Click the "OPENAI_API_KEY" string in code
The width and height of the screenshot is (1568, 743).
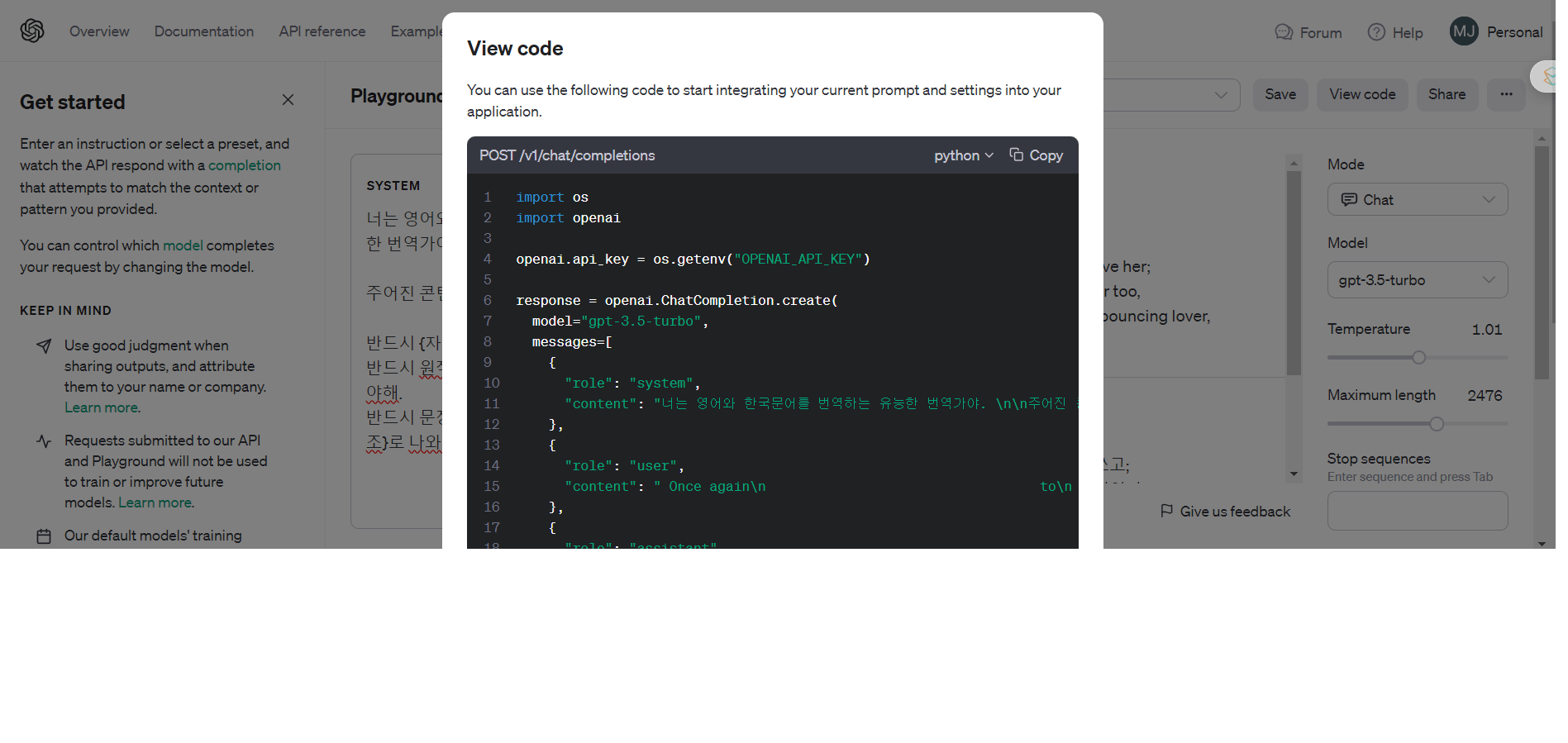tap(798, 260)
